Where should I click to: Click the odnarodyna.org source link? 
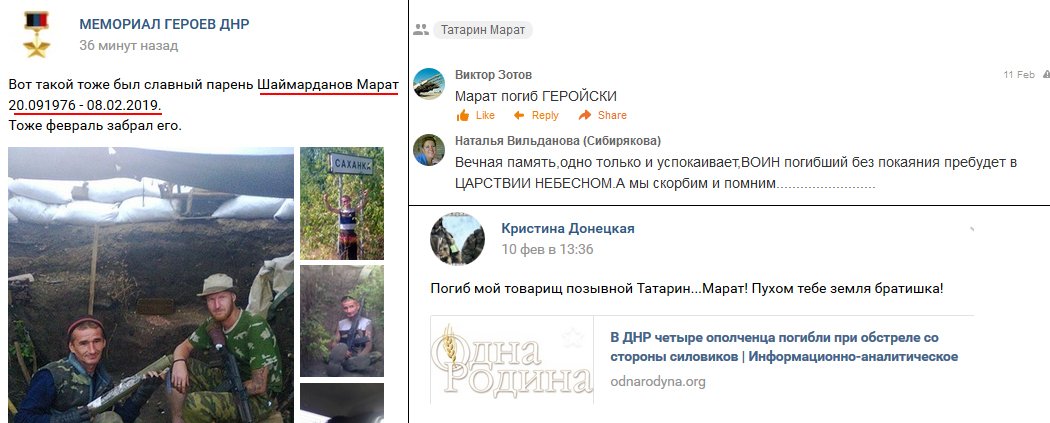coord(658,382)
